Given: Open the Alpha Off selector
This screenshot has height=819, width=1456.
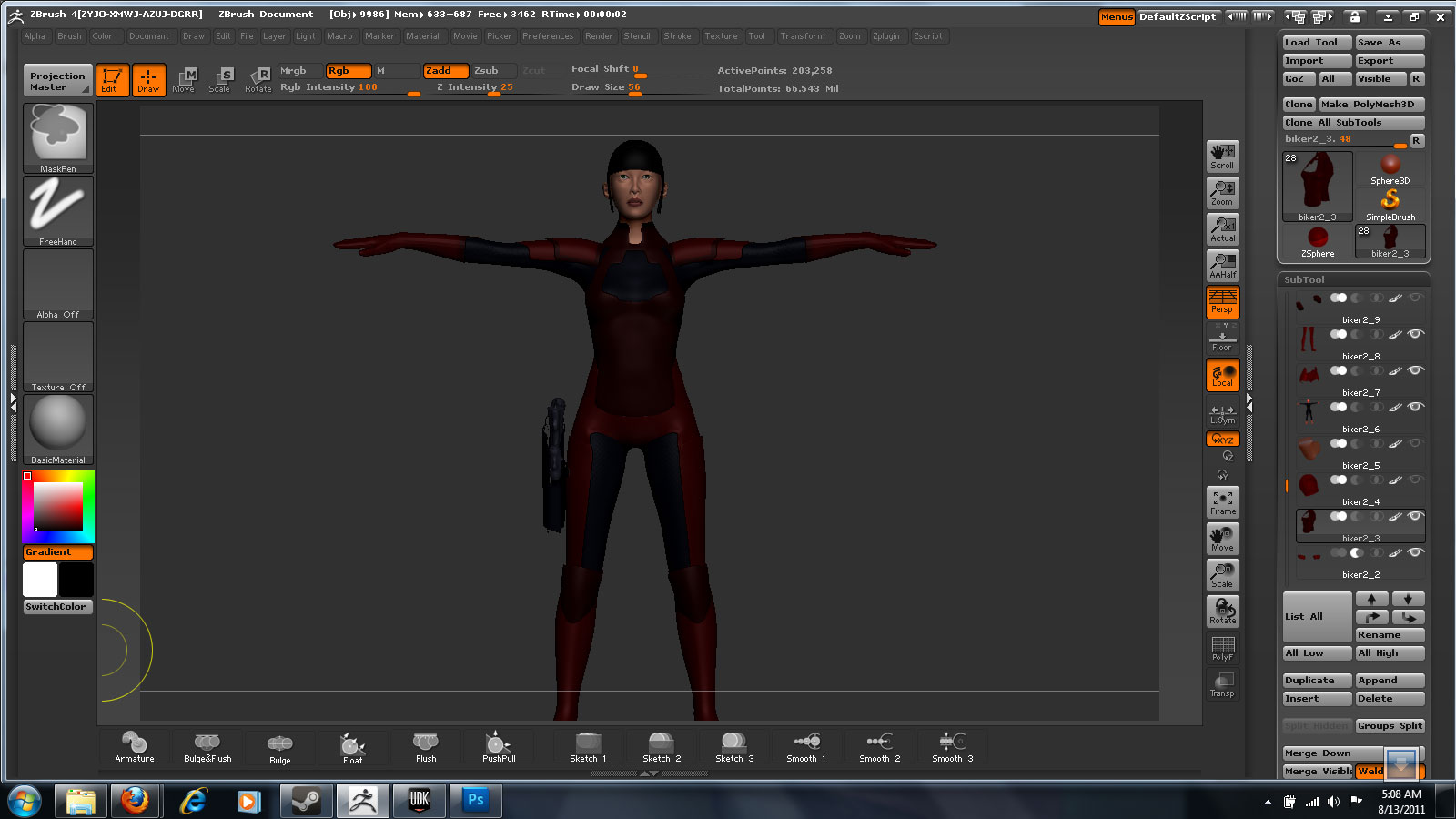Looking at the screenshot, I should coord(58,284).
